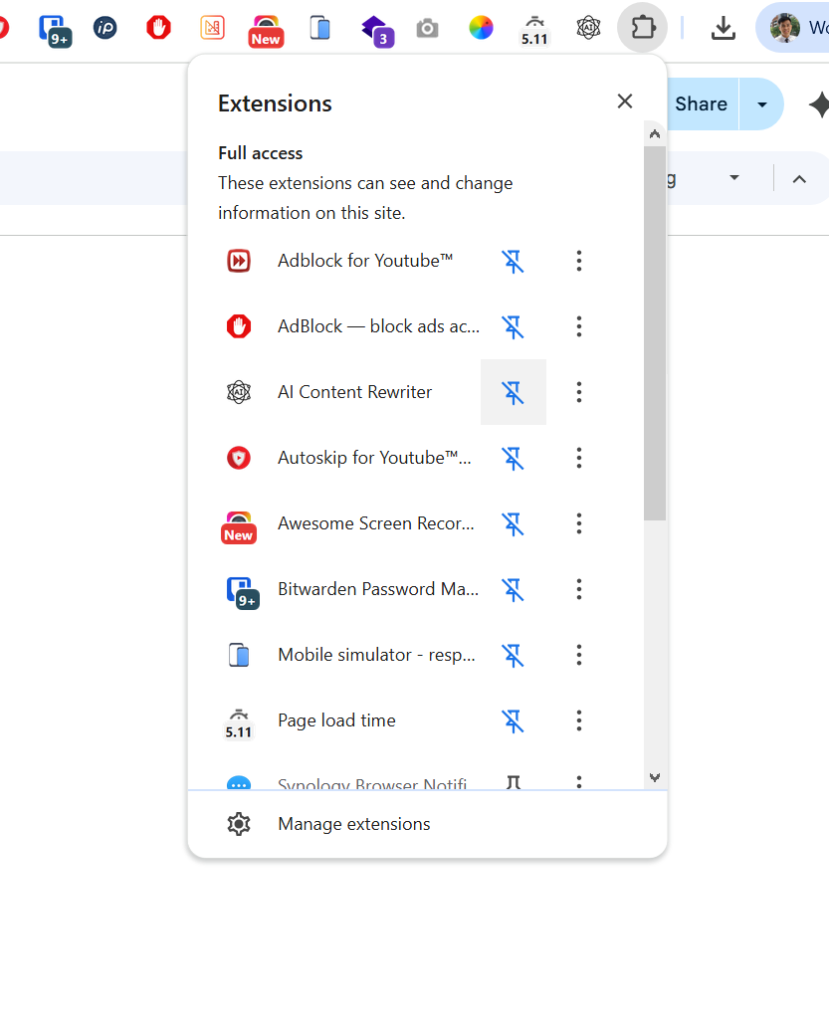This screenshot has width=829, height=1024.
Task: Open the three-dot menu for Autoskip for Youtube
Action: click(579, 458)
